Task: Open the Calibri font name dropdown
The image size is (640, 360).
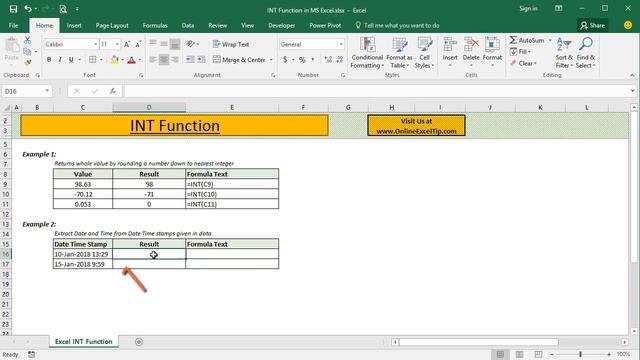Action: click(96, 44)
